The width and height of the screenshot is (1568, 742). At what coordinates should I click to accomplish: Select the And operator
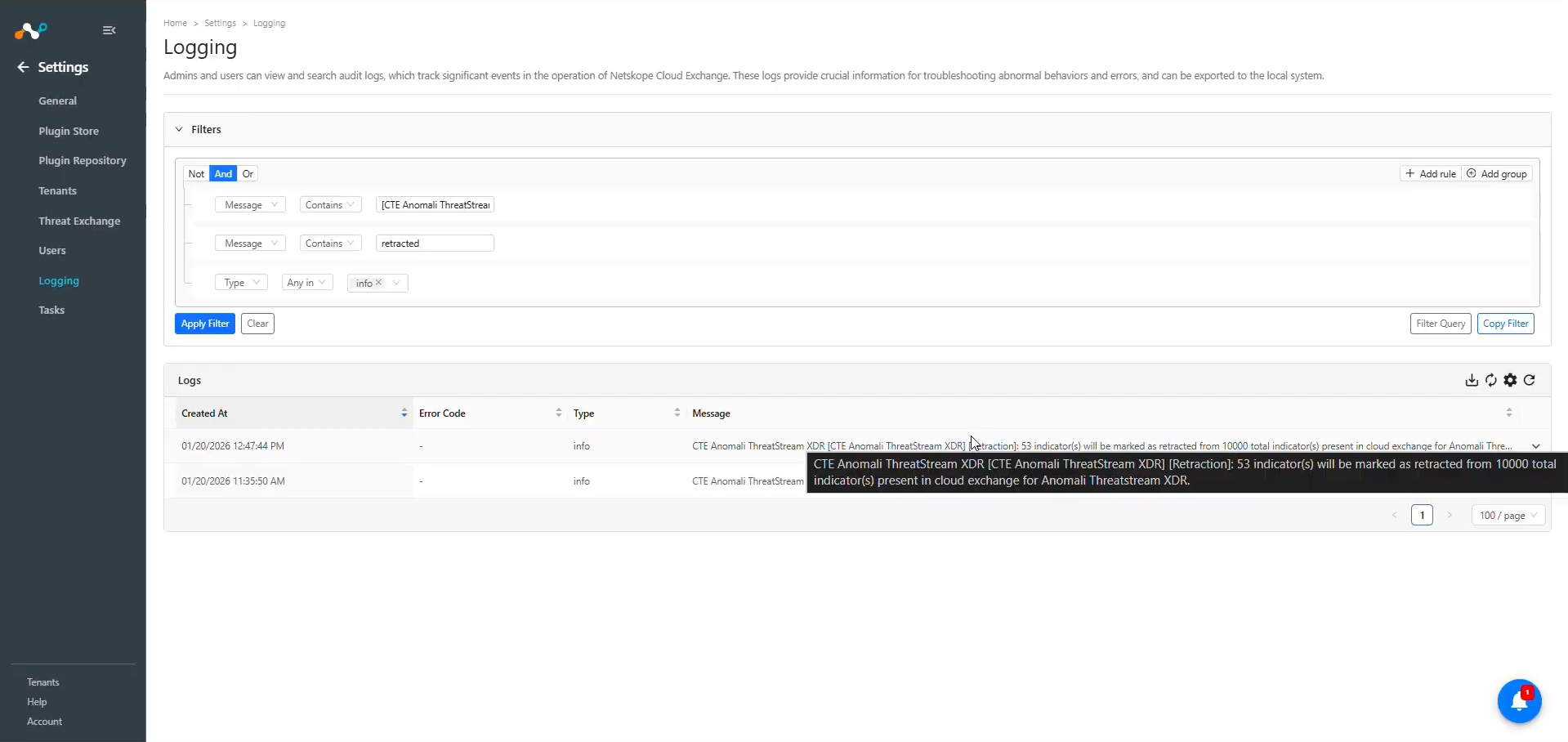[x=223, y=174]
